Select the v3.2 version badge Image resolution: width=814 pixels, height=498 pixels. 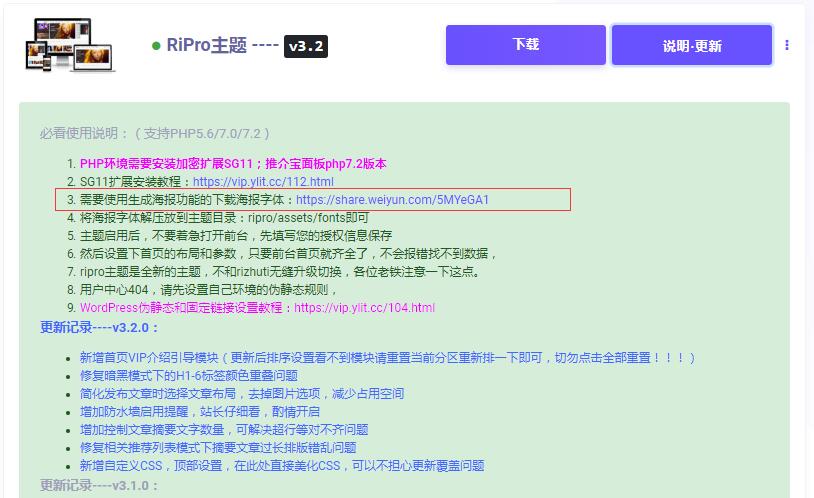306,46
